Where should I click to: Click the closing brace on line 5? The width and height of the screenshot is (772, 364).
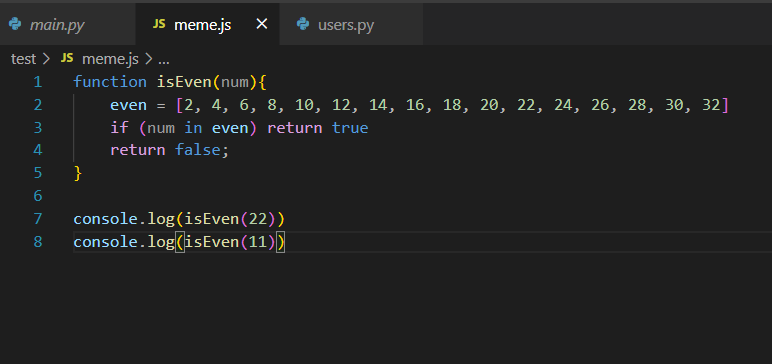pos(77,173)
